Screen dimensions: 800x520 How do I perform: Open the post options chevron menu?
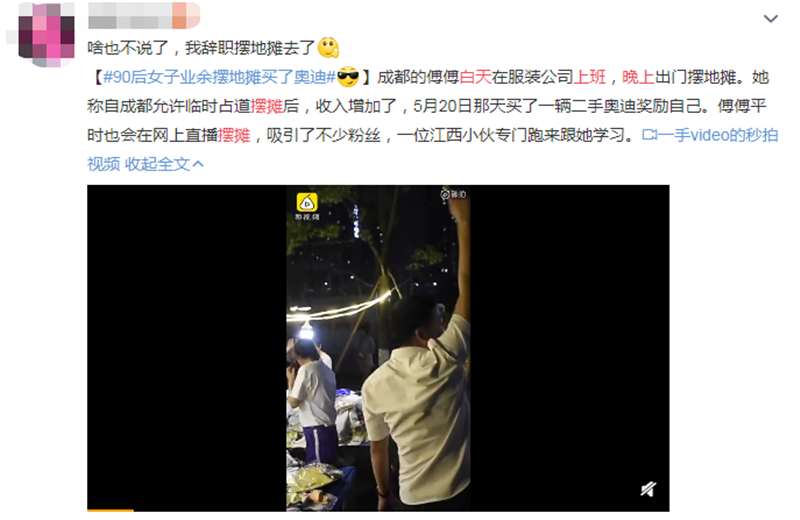pyautogui.click(x=770, y=19)
